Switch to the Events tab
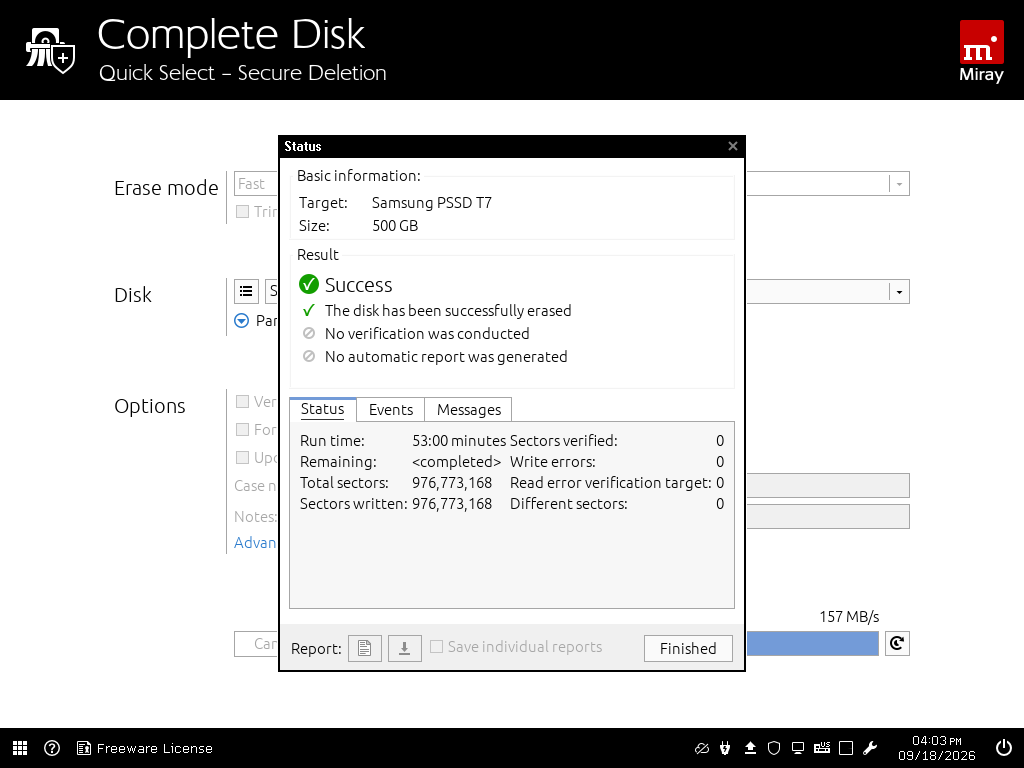1024x768 pixels. (391, 409)
